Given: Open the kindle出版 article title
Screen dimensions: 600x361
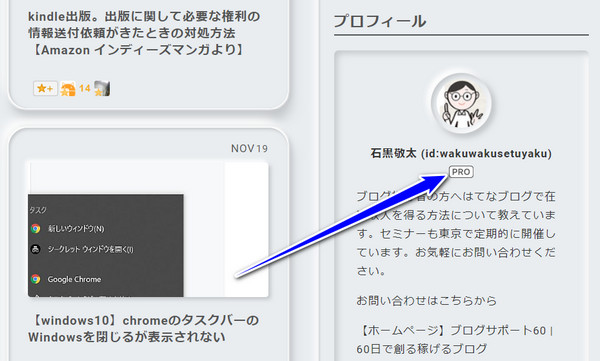Looking at the screenshot, I should pyautogui.click(x=144, y=33).
